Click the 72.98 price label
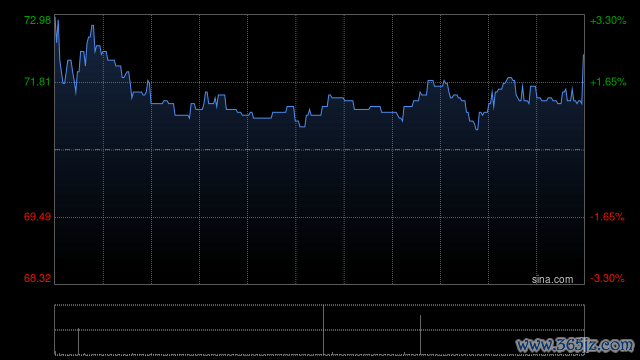Image resolution: width=640 pixels, height=360 pixels. [x=38, y=20]
